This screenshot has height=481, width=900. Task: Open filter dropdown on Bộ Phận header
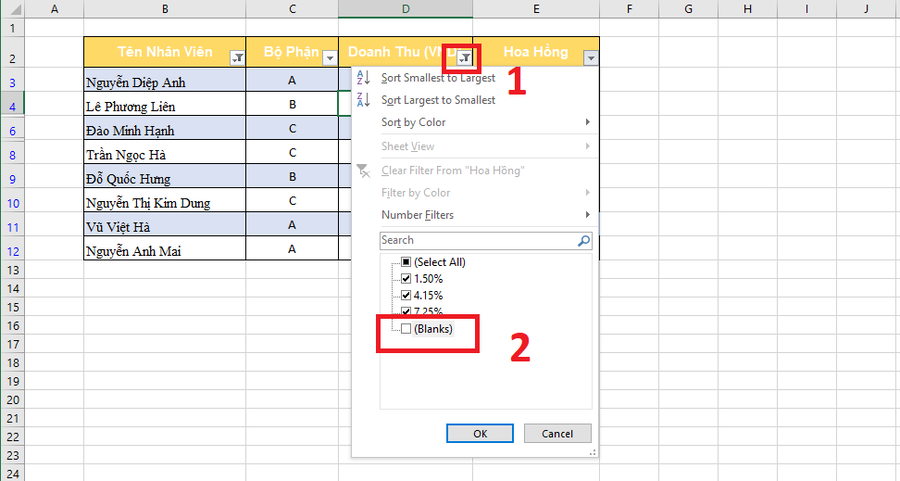330,57
